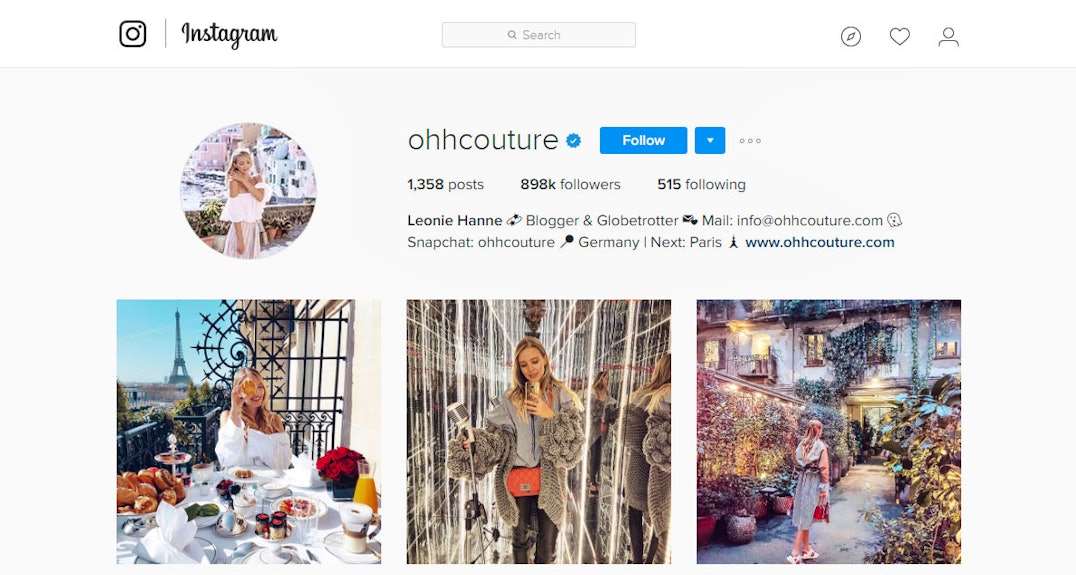This screenshot has width=1076, height=575.
Task: Open your profile via person icon
Action: tap(948, 36)
